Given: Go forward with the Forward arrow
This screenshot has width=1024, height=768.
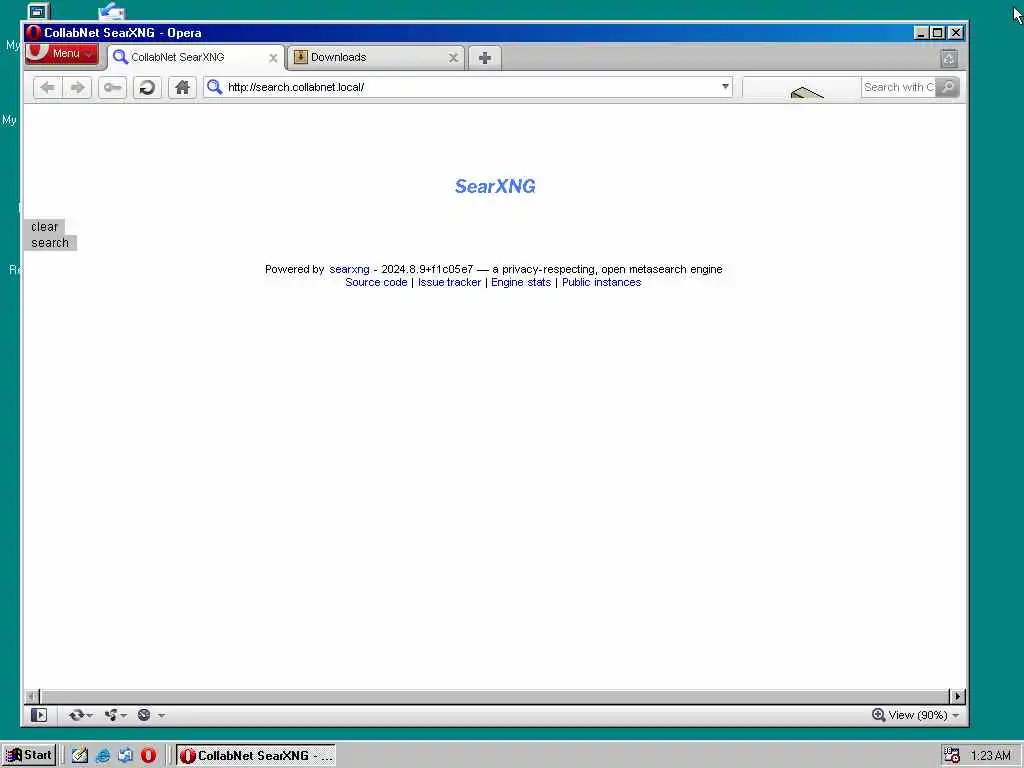Looking at the screenshot, I should coord(77,88).
